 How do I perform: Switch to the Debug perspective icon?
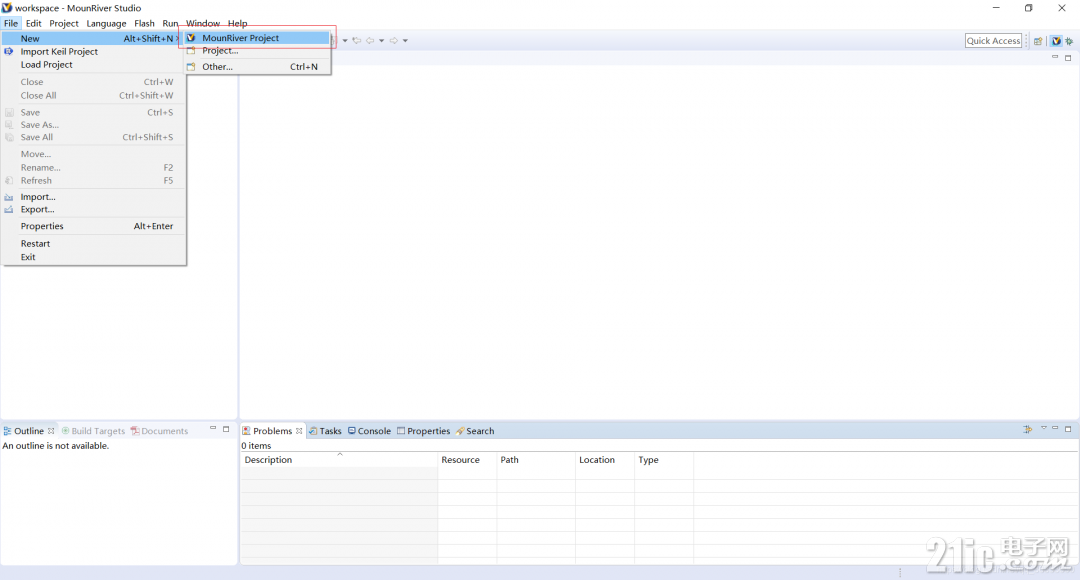[x=1069, y=41]
